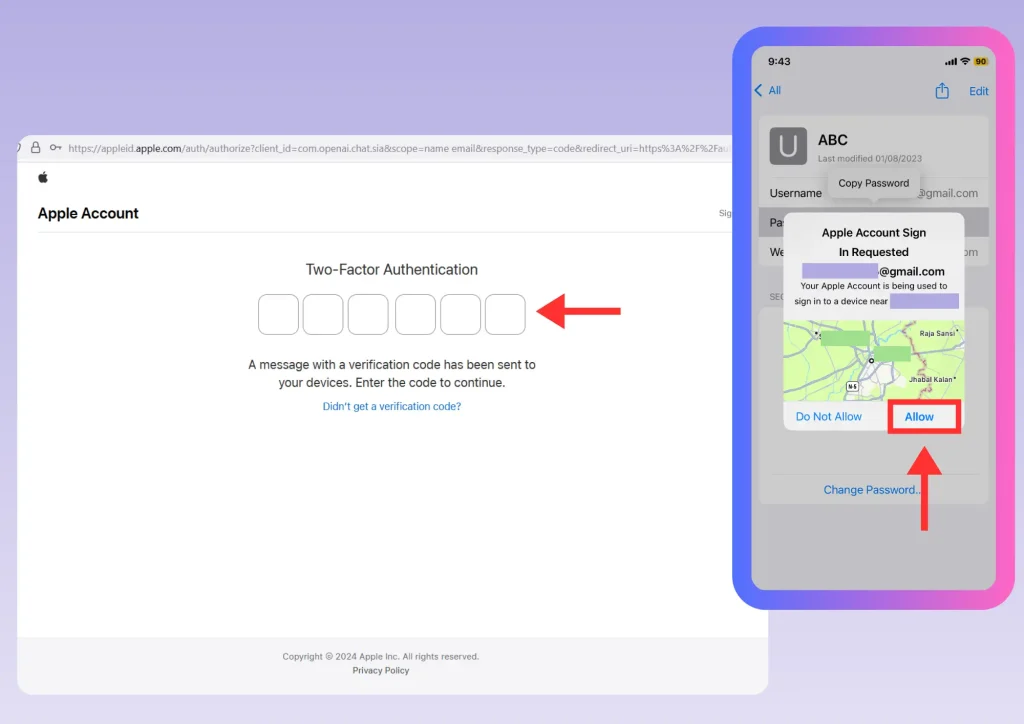
Task: Tap the "@gmail.com" value in the Username row
Action: click(x=948, y=193)
